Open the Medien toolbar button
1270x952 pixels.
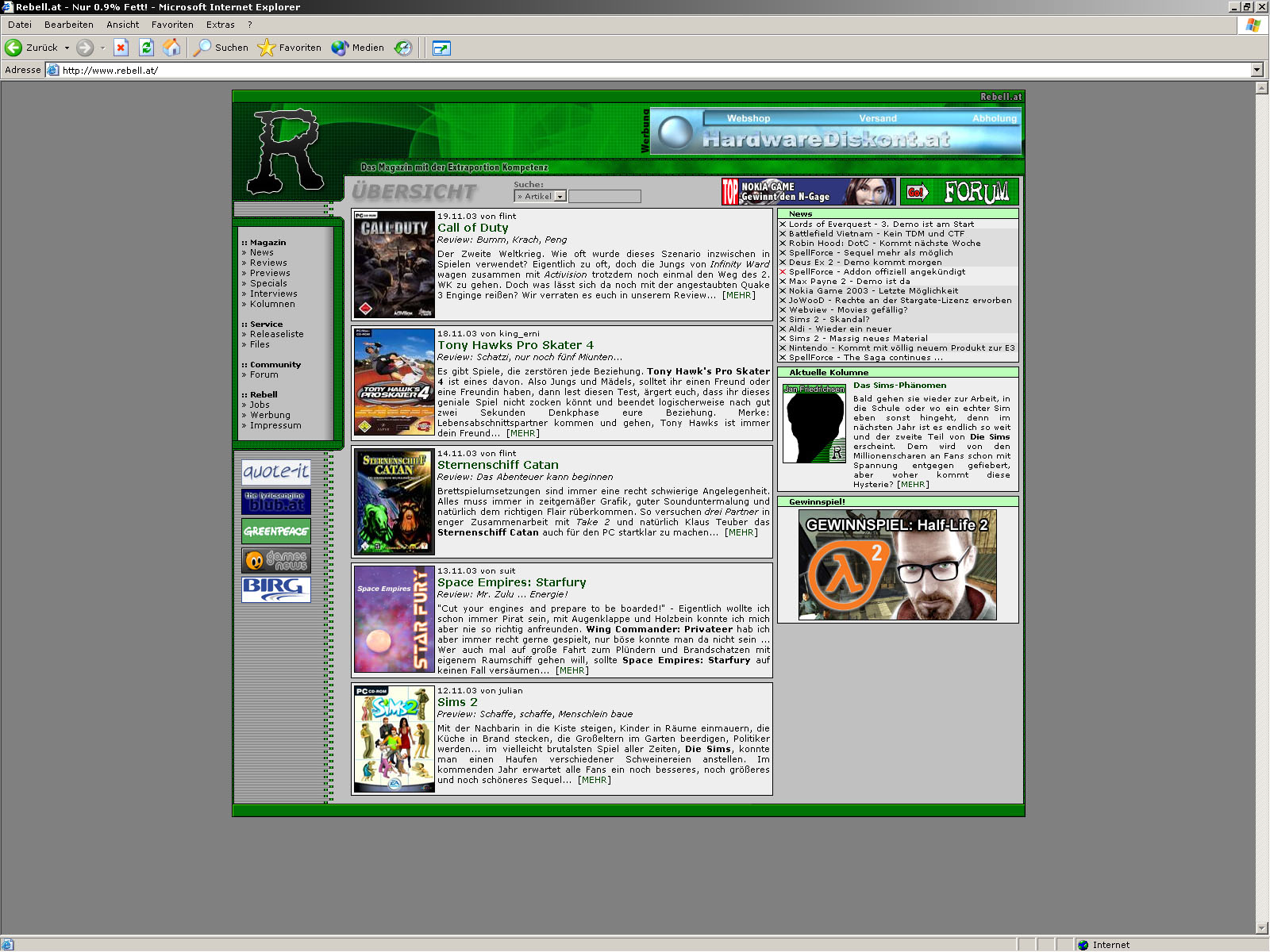(358, 48)
